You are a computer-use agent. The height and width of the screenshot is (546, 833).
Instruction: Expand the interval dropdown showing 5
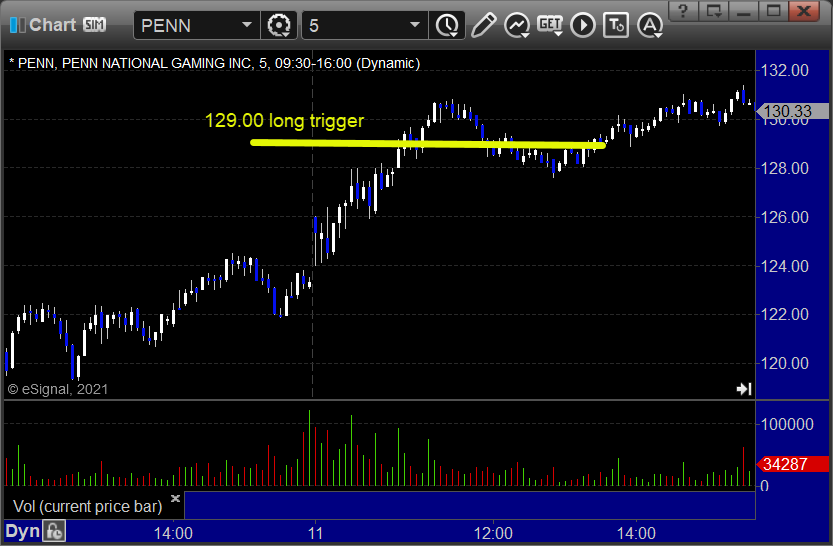coord(415,25)
